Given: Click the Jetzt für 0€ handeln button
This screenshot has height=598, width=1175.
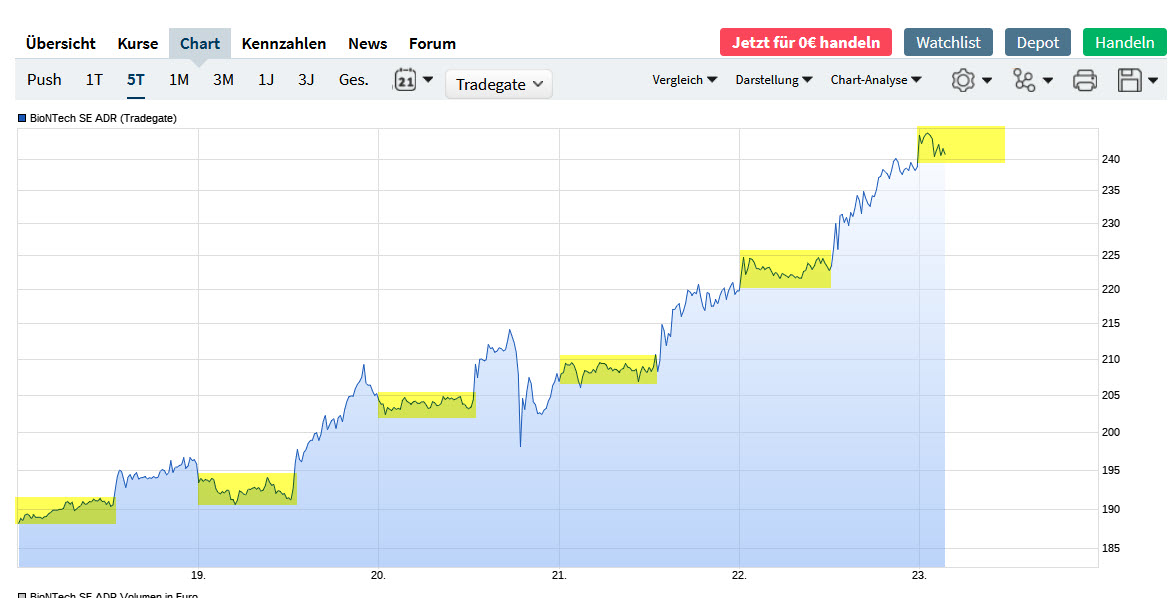Looking at the screenshot, I should coord(806,42).
